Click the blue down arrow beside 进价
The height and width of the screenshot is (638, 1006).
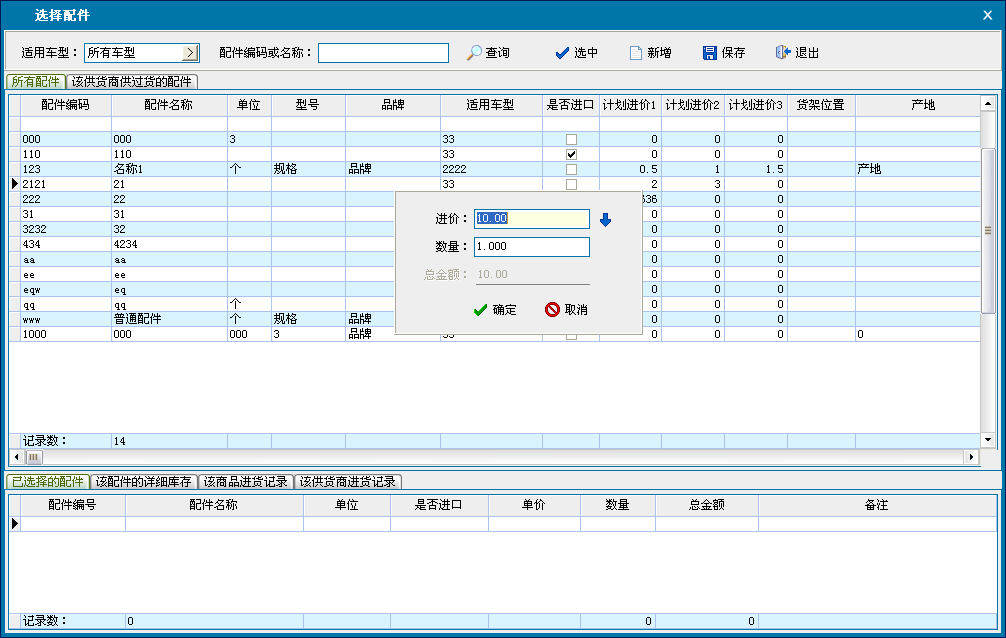(604, 219)
